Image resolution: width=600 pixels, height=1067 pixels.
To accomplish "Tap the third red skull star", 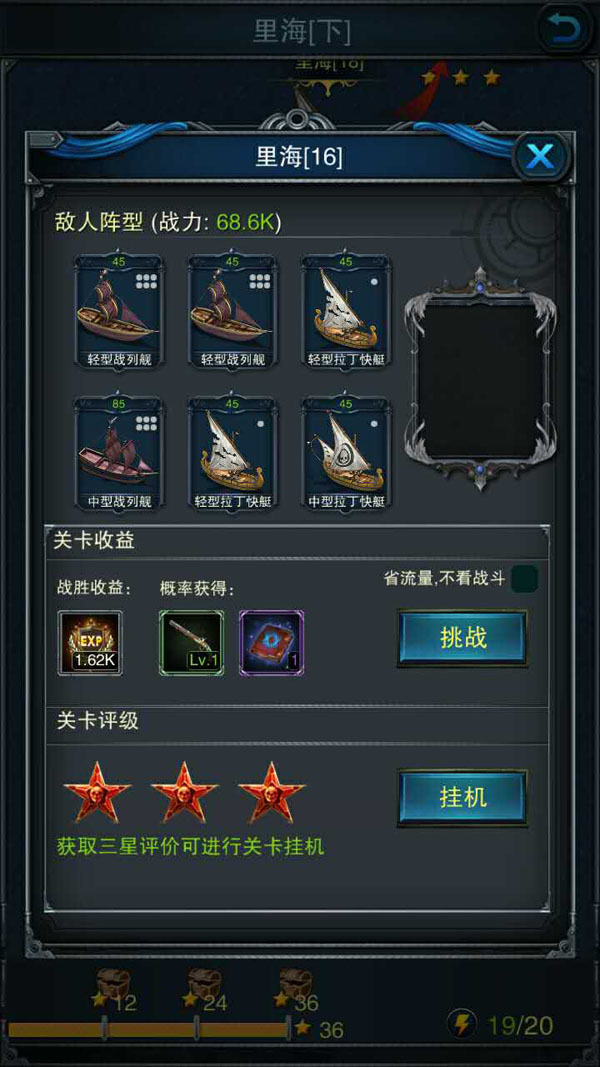I will (272, 793).
